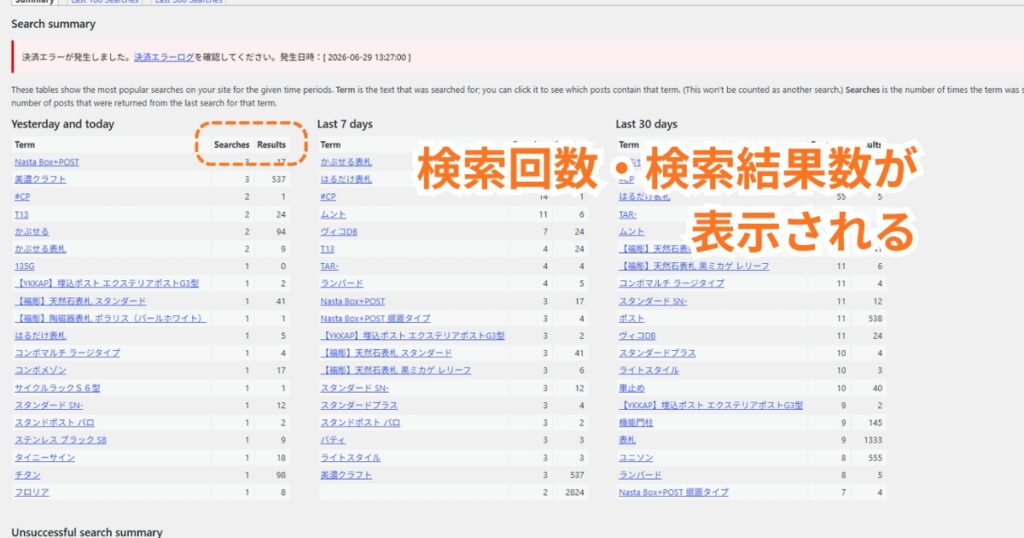Image resolution: width=1024 pixels, height=538 pixels.
Task: Open スタンダード SN- in Yesterday and today table
Action: point(49,405)
